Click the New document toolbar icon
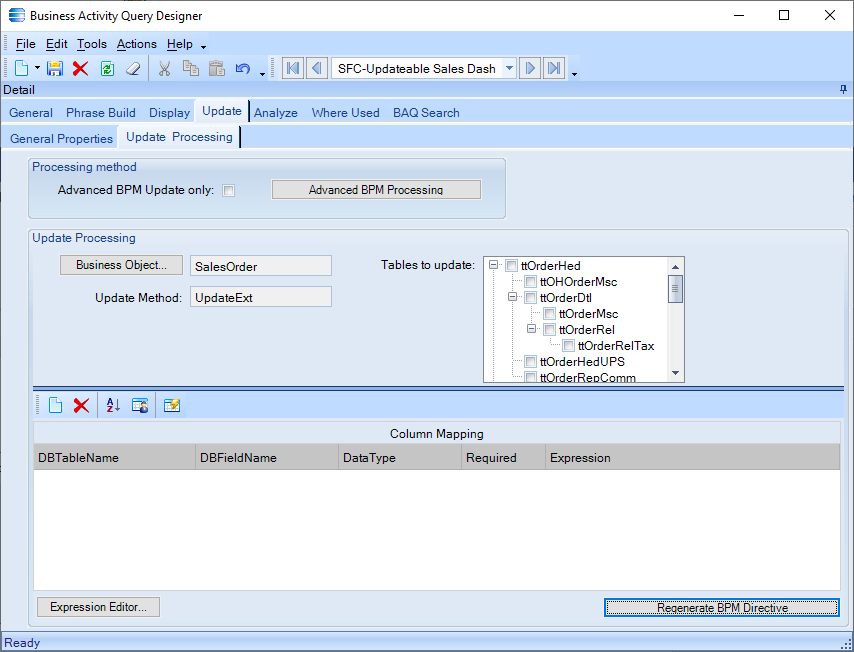The height and width of the screenshot is (652, 854). (x=21, y=69)
